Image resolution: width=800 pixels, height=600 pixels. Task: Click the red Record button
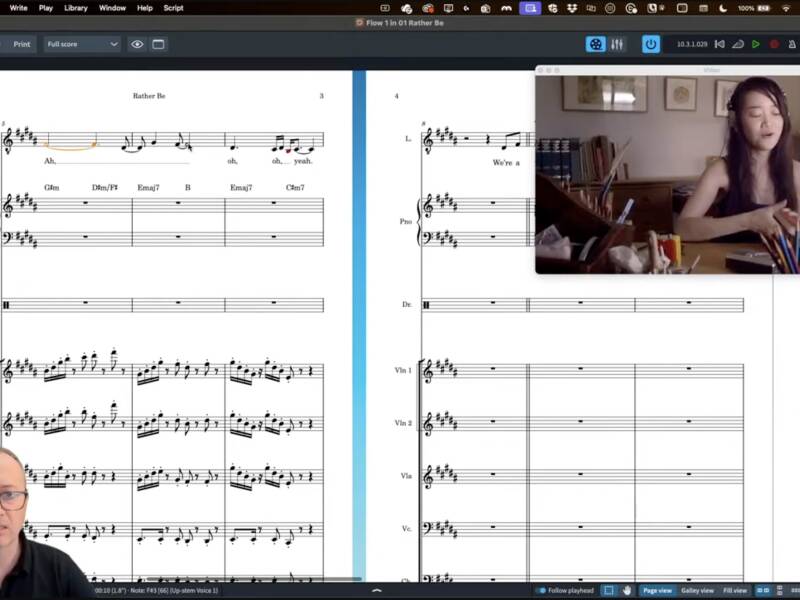773,44
